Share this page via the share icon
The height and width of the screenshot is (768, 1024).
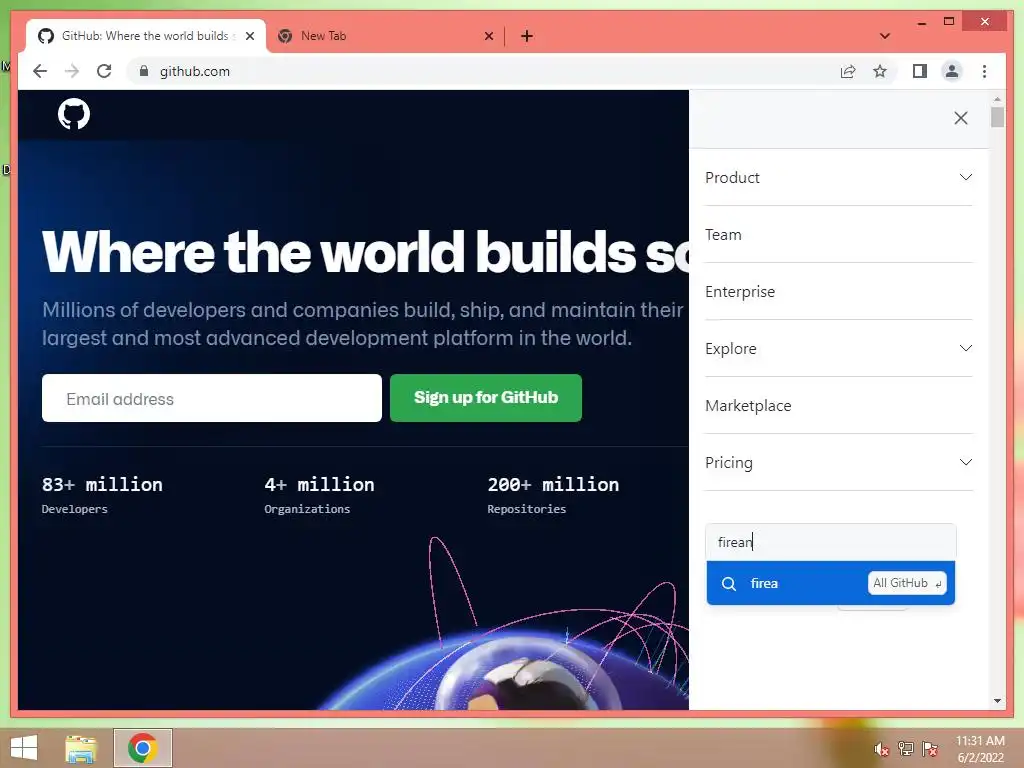click(x=848, y=71)
